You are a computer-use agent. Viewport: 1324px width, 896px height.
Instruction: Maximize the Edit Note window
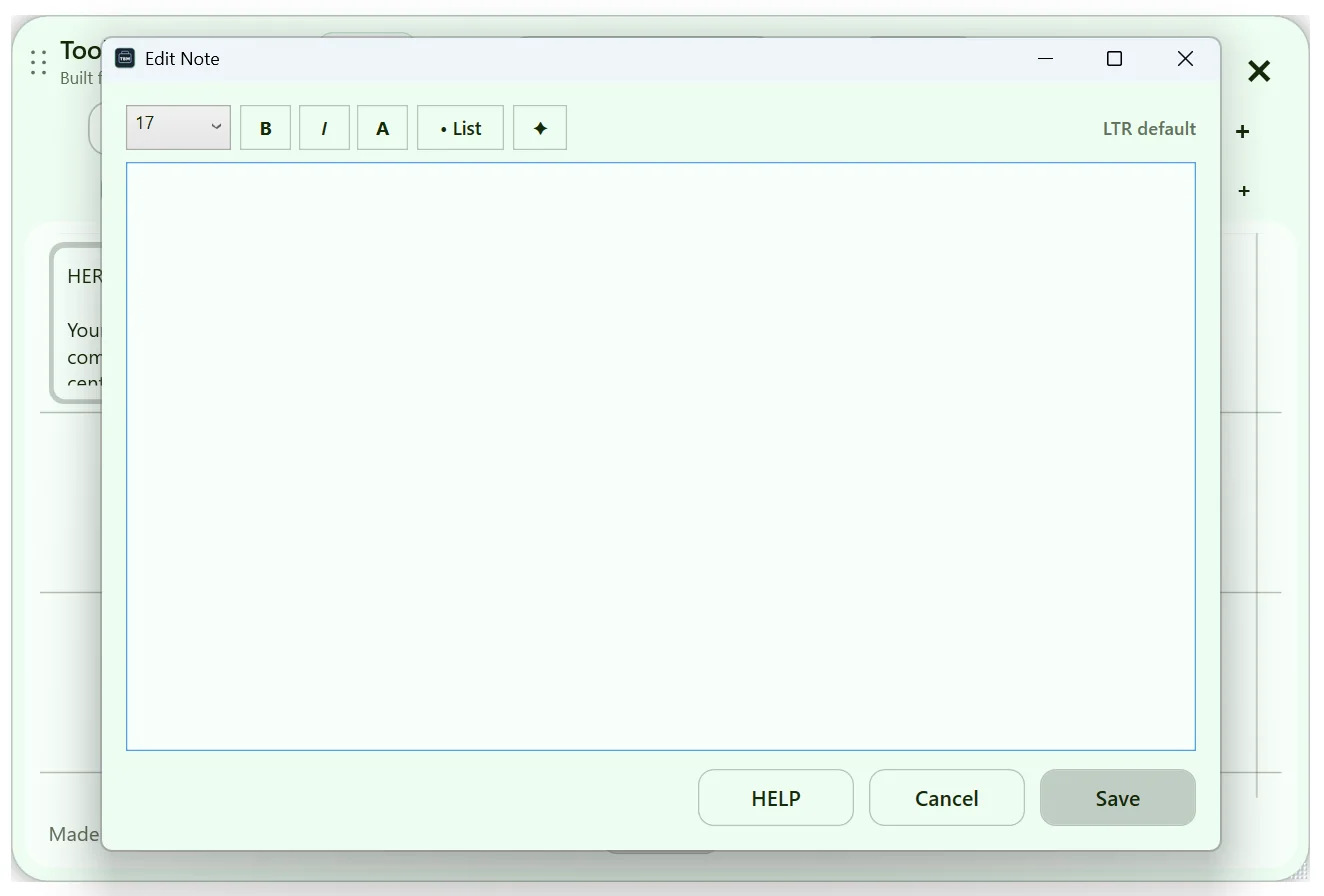tap(1114, 59)
